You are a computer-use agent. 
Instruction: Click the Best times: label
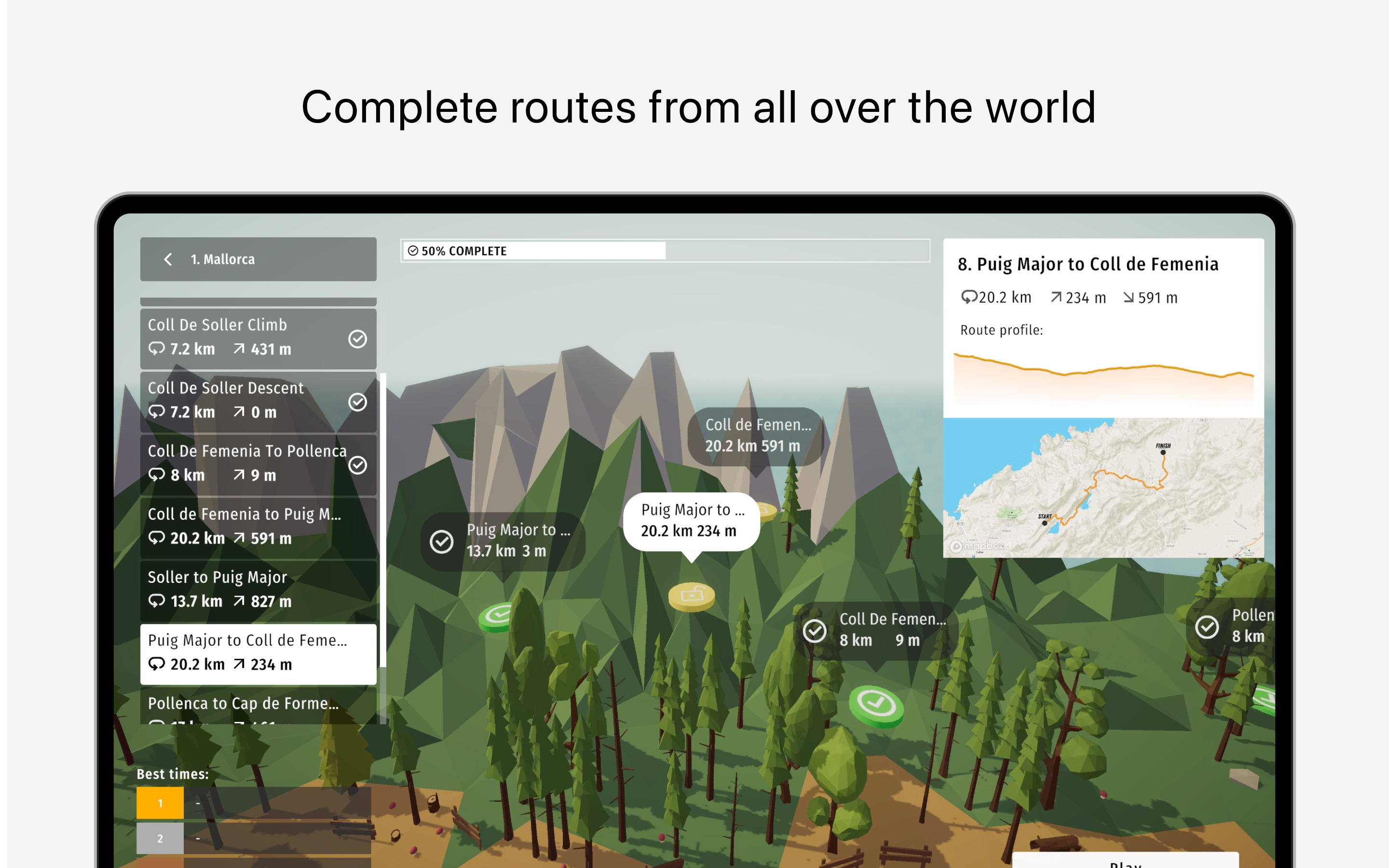pos(173,774)
